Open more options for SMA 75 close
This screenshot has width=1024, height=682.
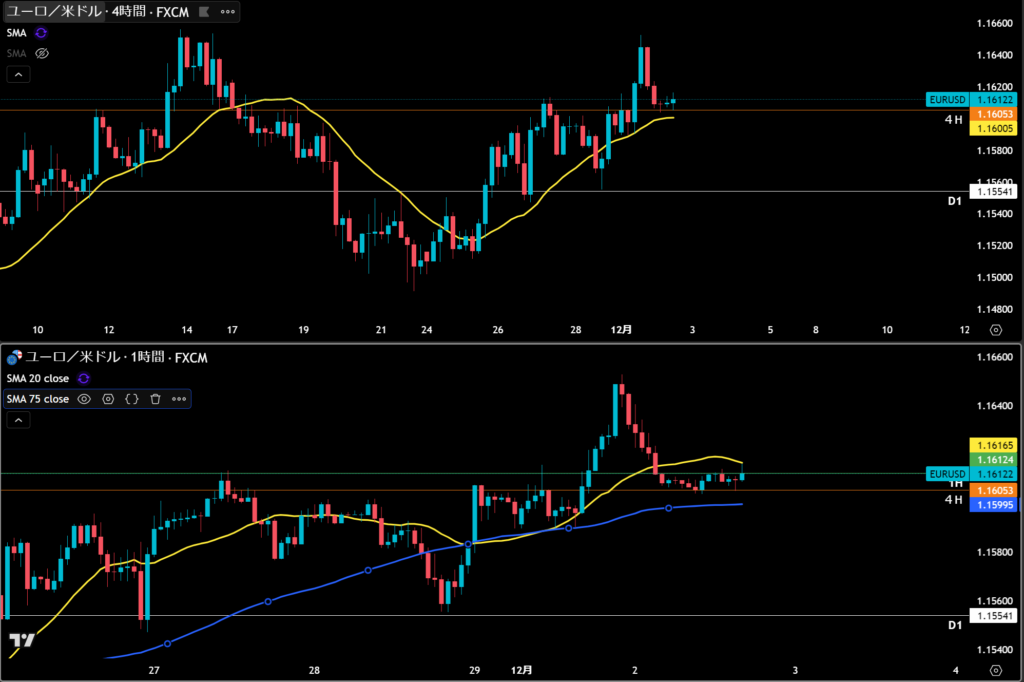click(179, 399)
